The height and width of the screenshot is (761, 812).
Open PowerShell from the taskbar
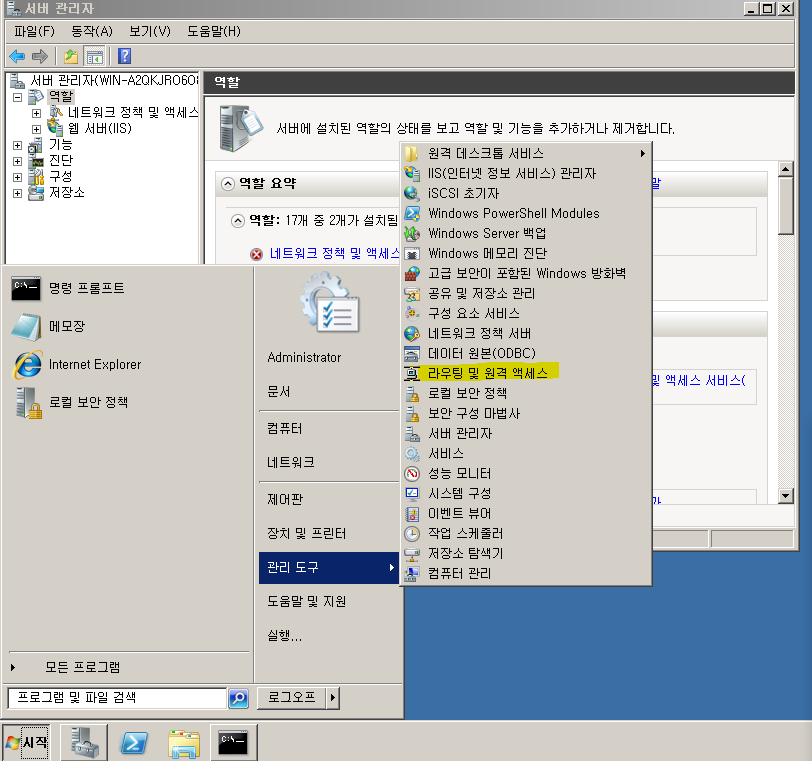tap(134, 743)
